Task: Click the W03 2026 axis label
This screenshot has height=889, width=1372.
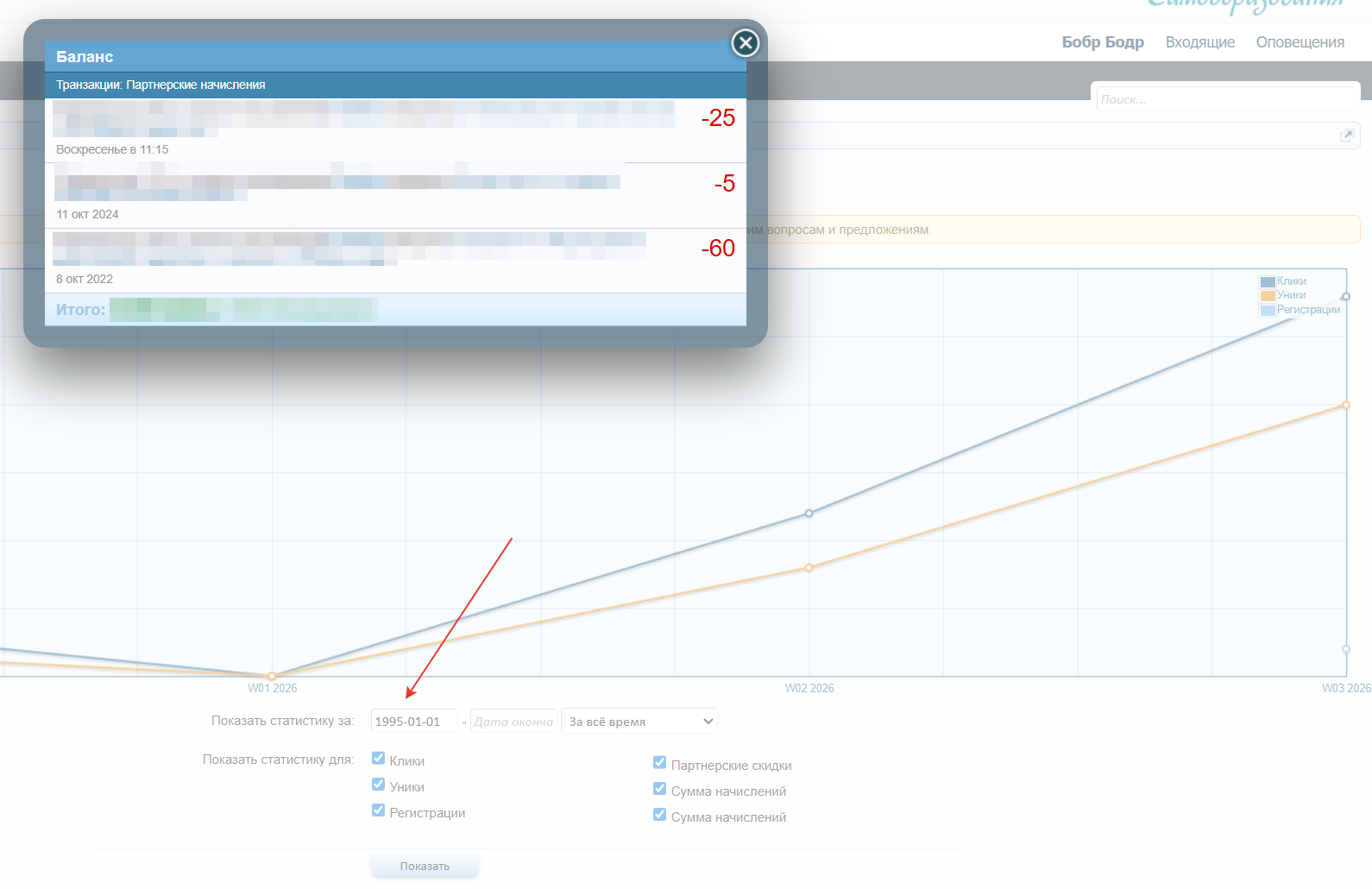Action: 1346,688
